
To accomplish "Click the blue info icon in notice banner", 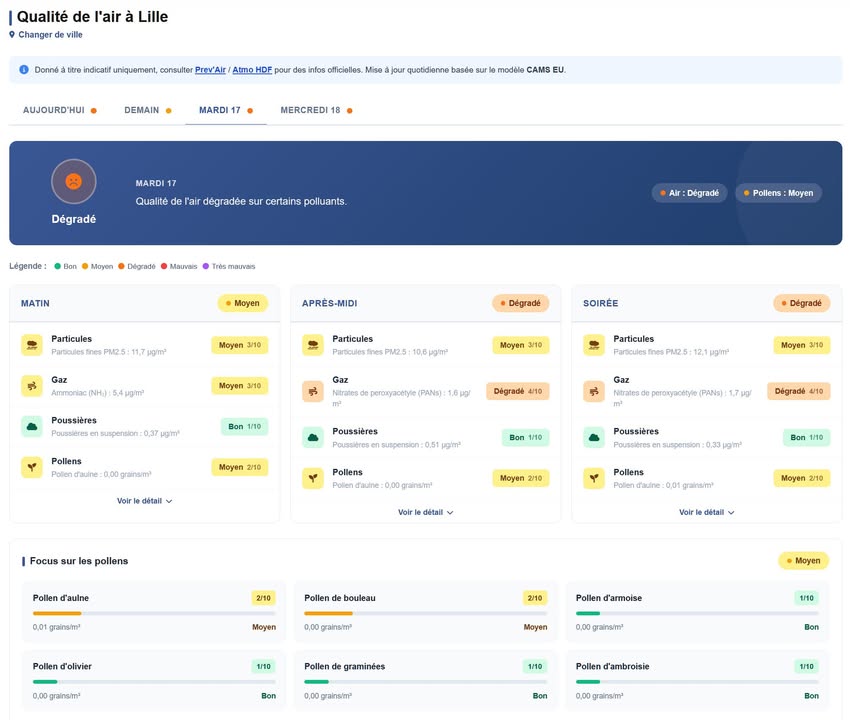I will click(x=24, y=70).
